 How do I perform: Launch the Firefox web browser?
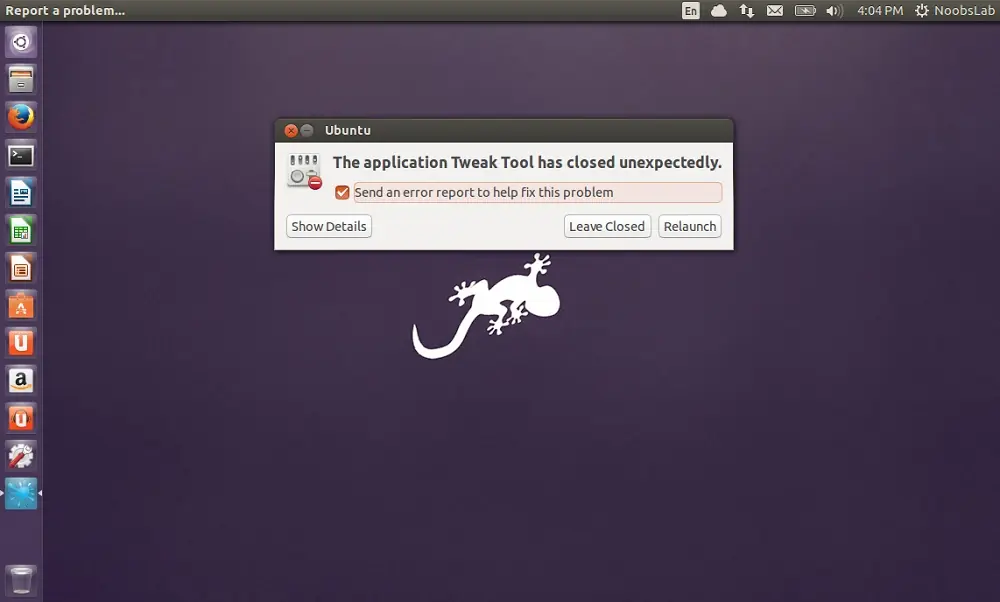21,117
